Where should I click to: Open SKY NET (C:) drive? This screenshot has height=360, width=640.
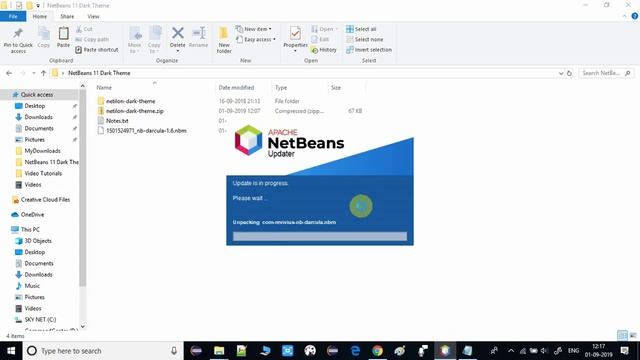[x=40, y=320]
